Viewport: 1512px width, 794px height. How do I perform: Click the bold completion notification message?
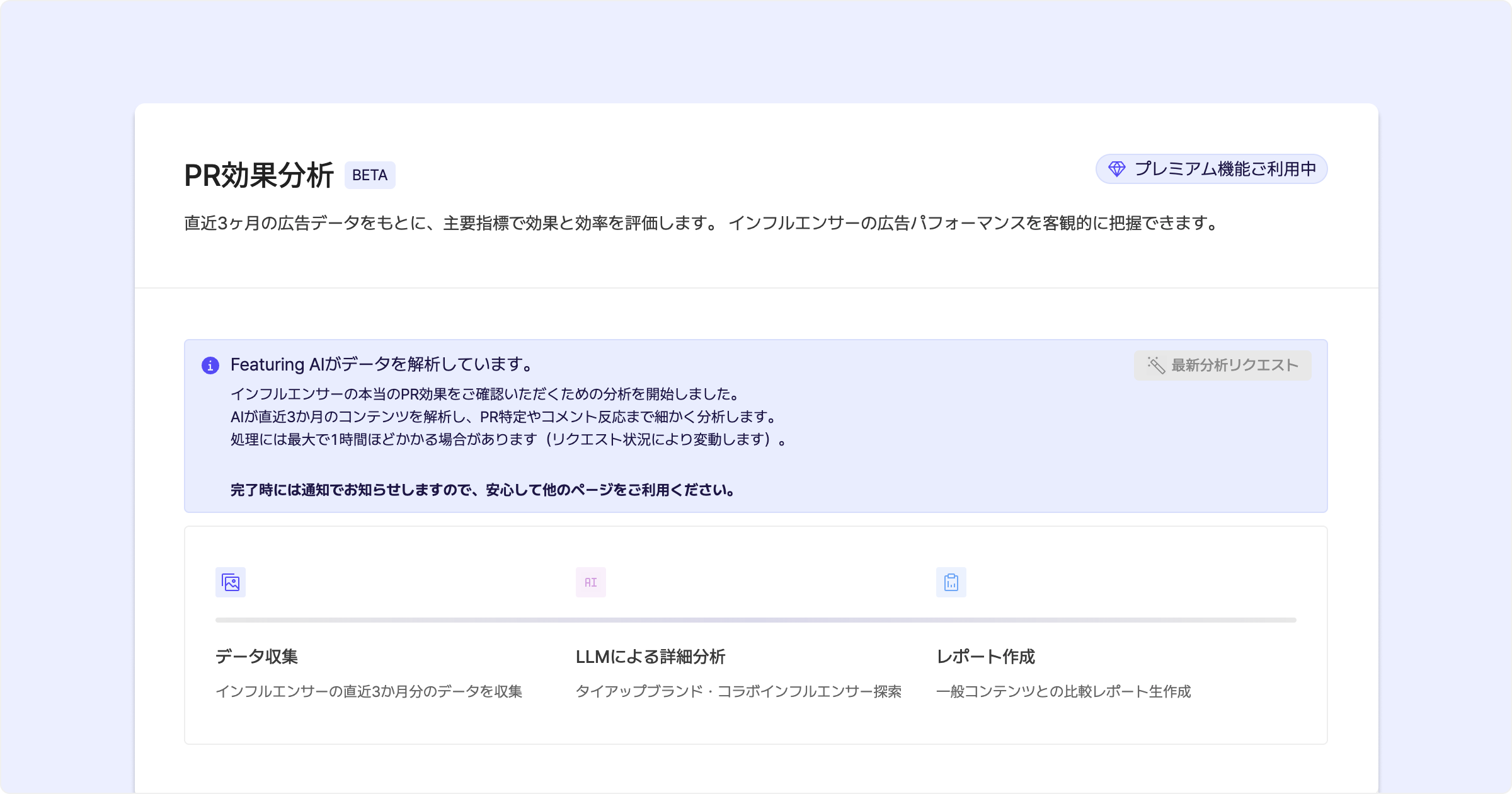483,490
